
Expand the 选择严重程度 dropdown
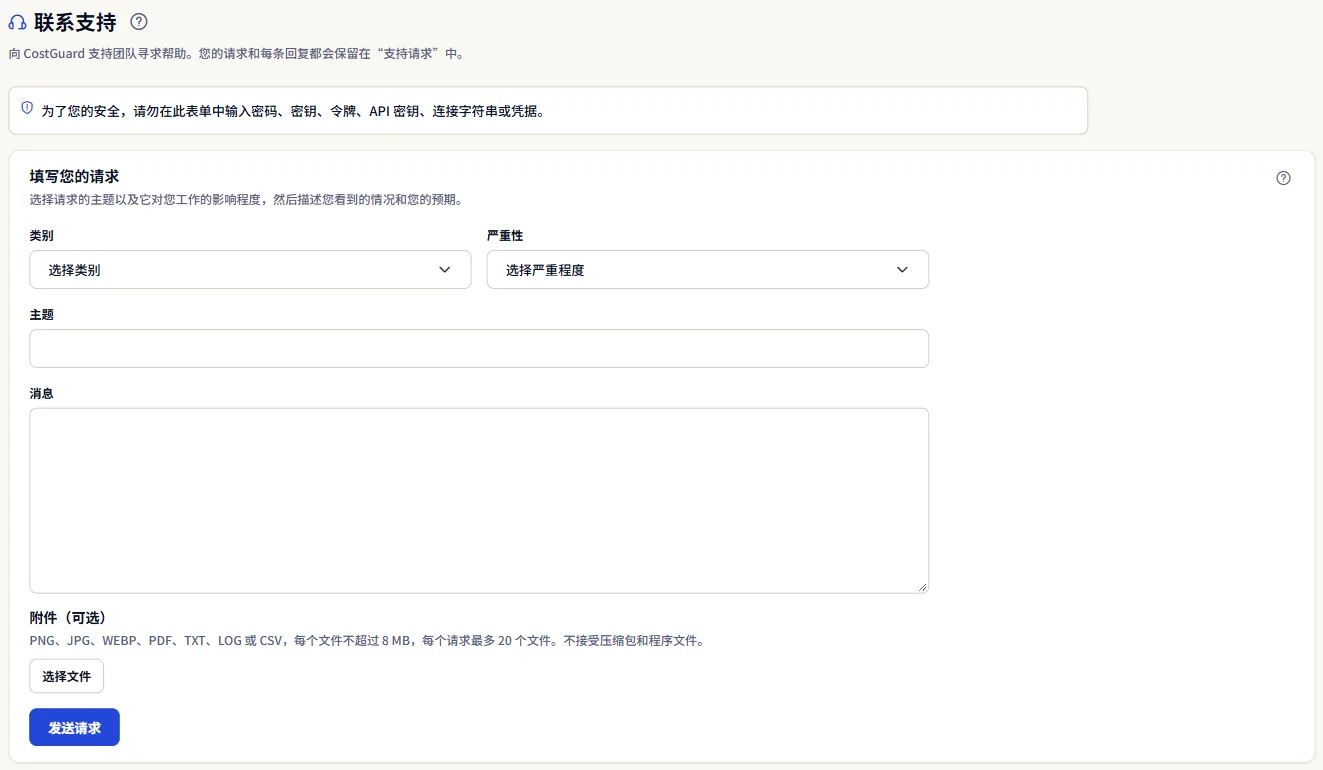tap(708, 270)
